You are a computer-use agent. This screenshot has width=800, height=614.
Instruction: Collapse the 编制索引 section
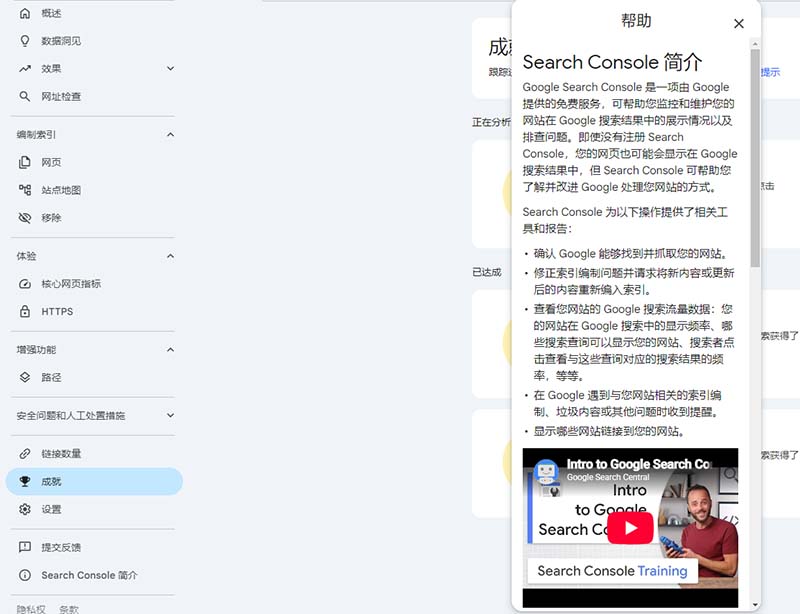pyautogui.click(x=170, y=135)
